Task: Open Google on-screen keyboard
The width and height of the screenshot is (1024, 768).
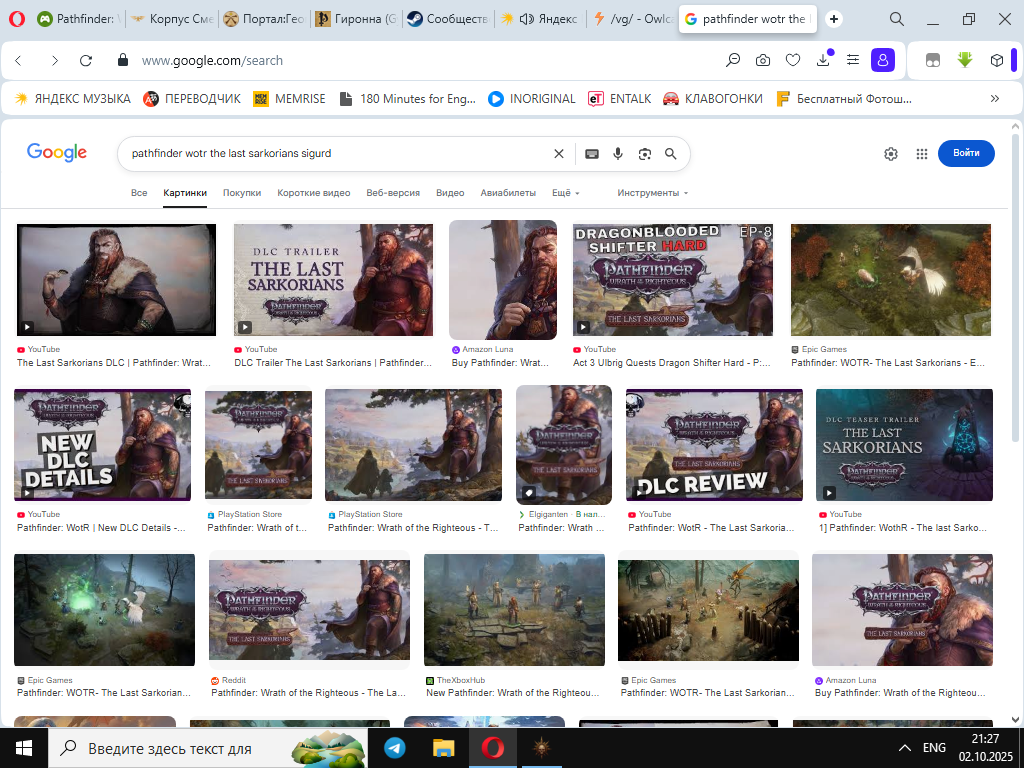Action: click(592, 153)
